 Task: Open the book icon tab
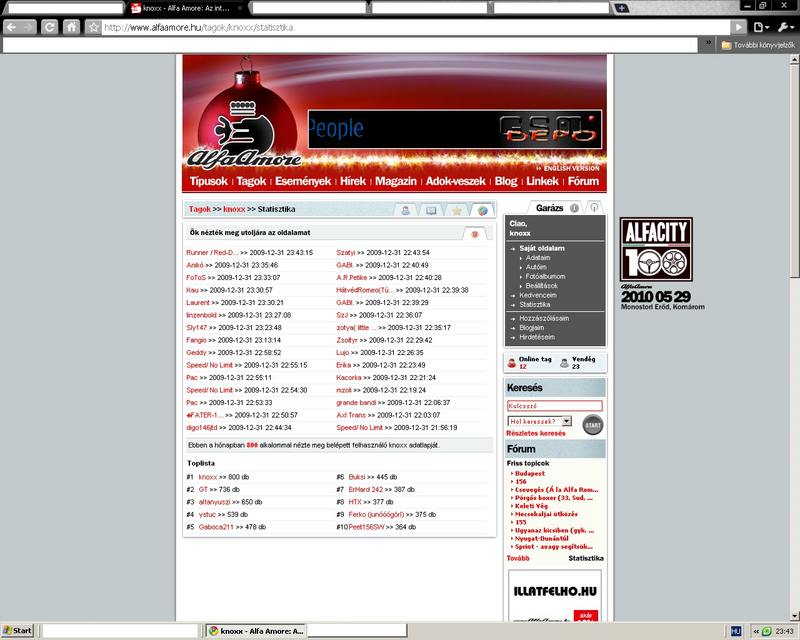(431, 210)
